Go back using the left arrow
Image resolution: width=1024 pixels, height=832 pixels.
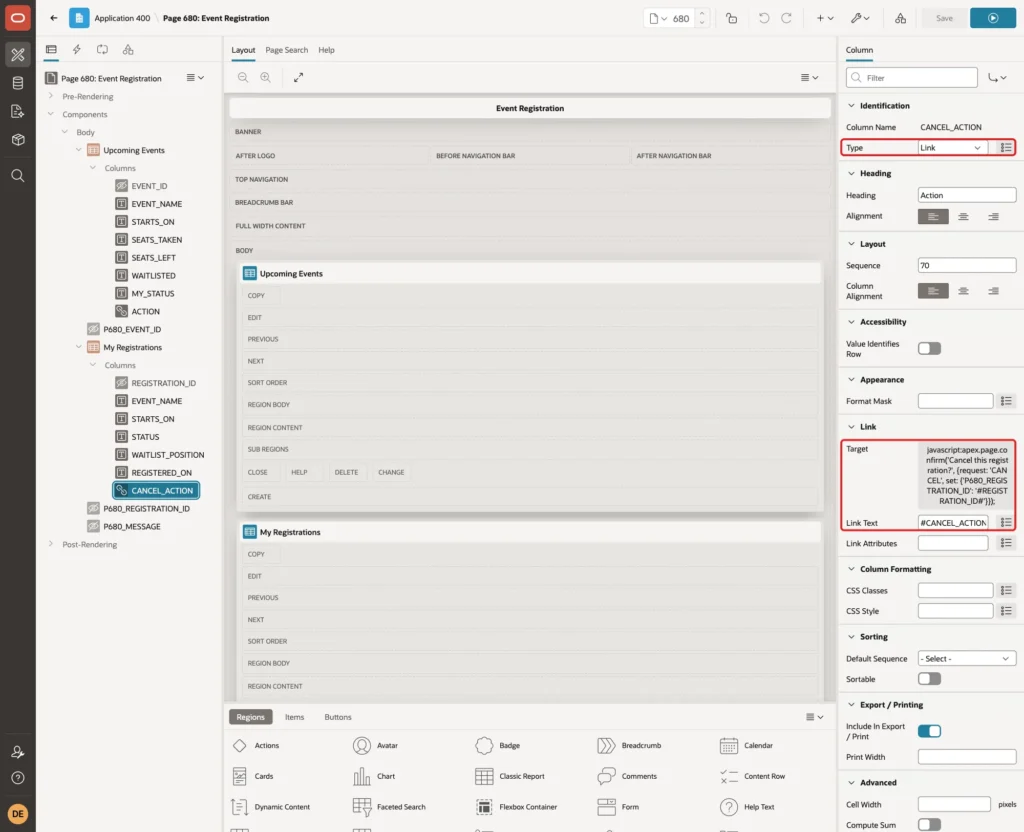point(54,18)
